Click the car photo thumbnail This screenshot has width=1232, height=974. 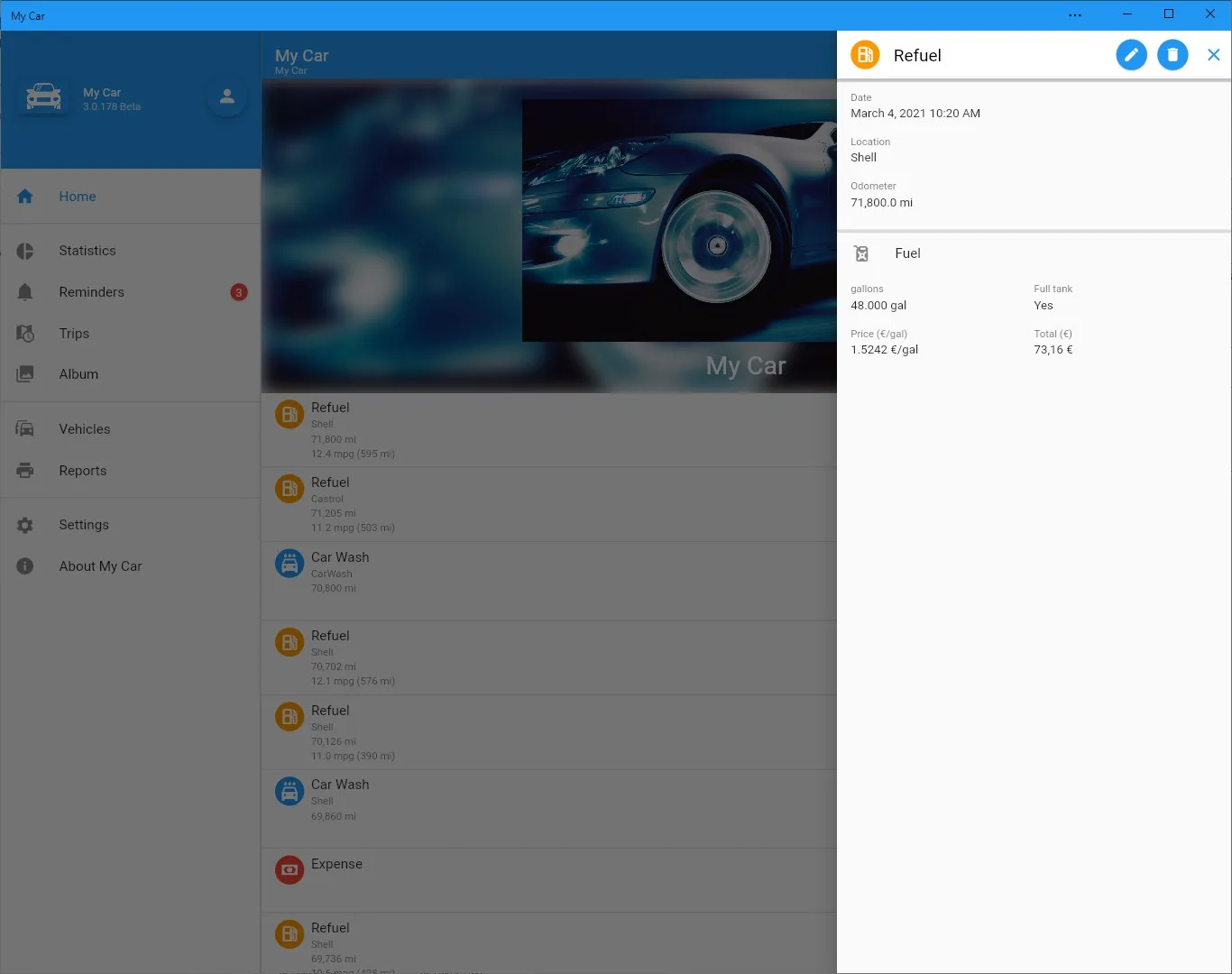point(679,220)
